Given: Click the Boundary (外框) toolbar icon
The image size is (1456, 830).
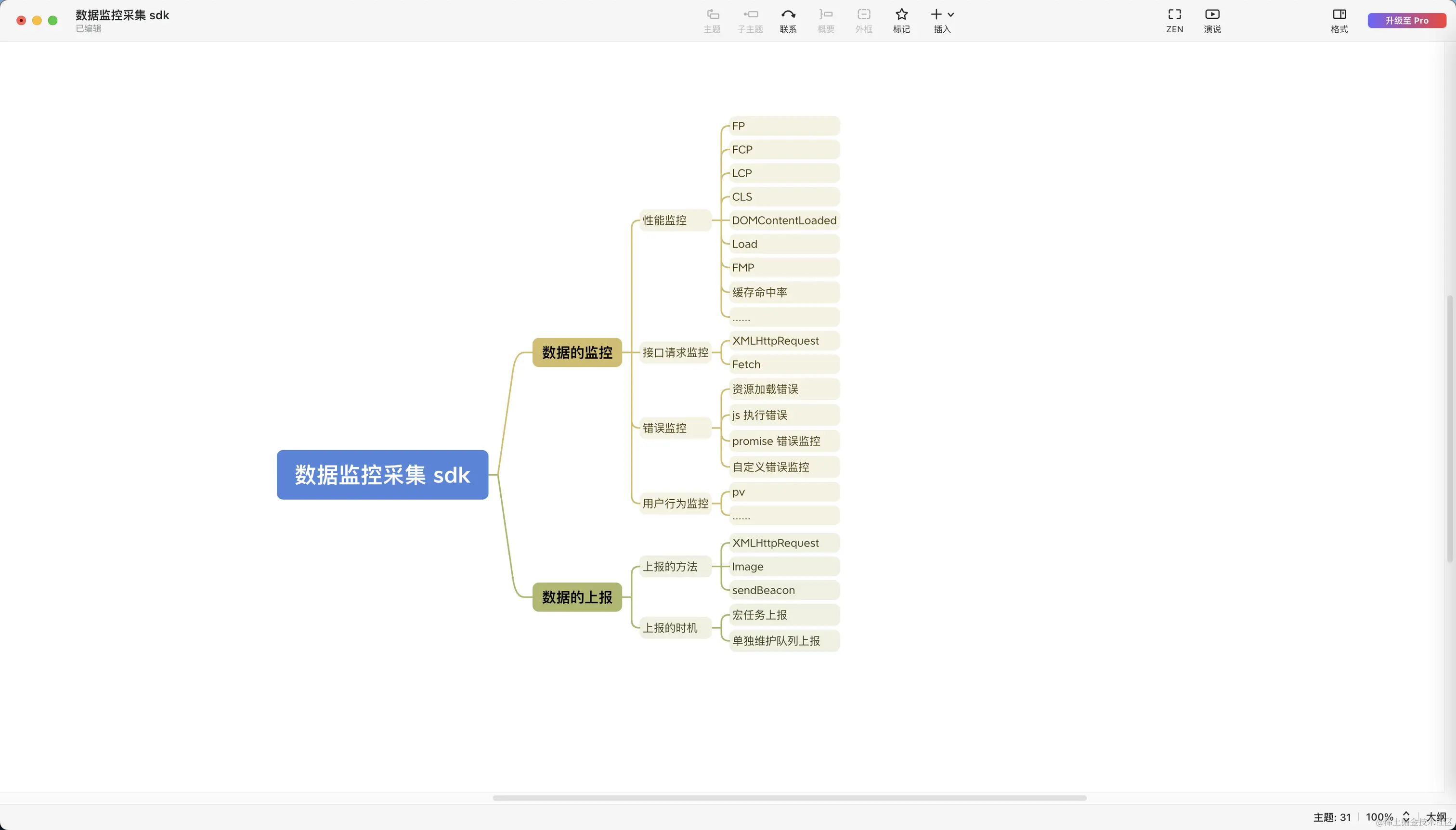Looking at the screenshot, I should (864, 15).
